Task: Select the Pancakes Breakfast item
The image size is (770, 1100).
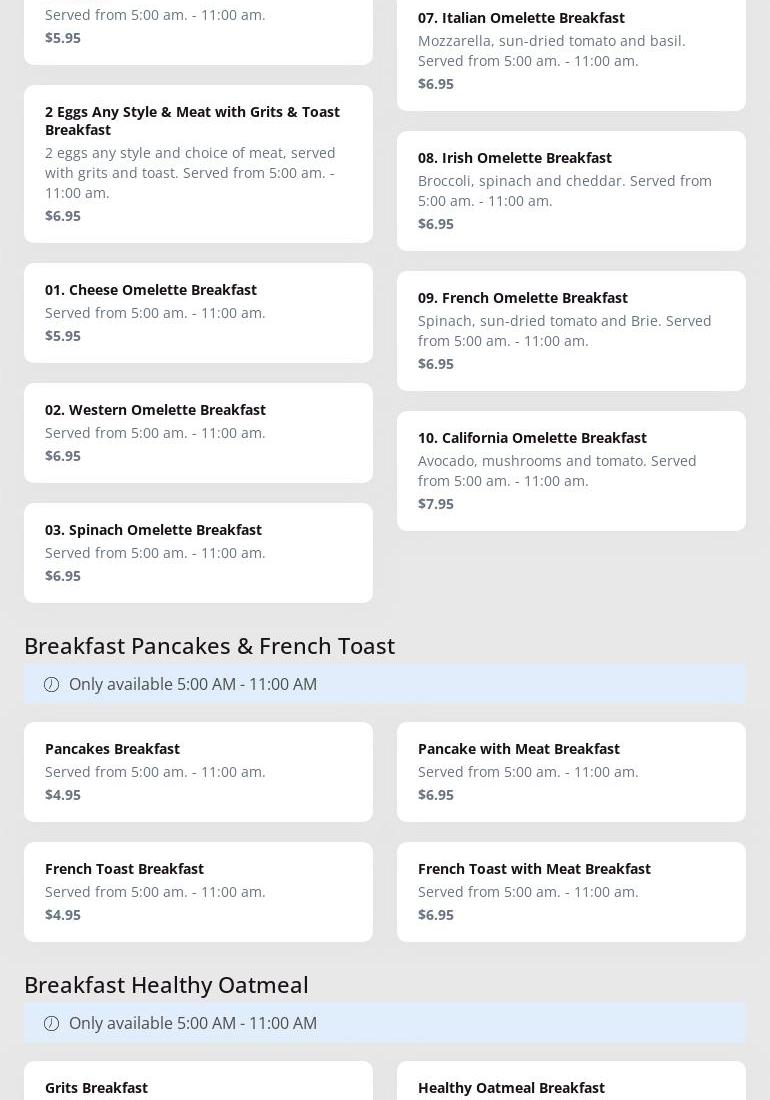Action: pos(198,771)
